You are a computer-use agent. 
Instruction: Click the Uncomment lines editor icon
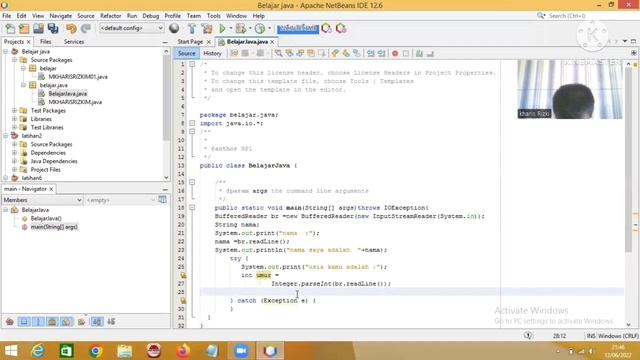point(430,53)
